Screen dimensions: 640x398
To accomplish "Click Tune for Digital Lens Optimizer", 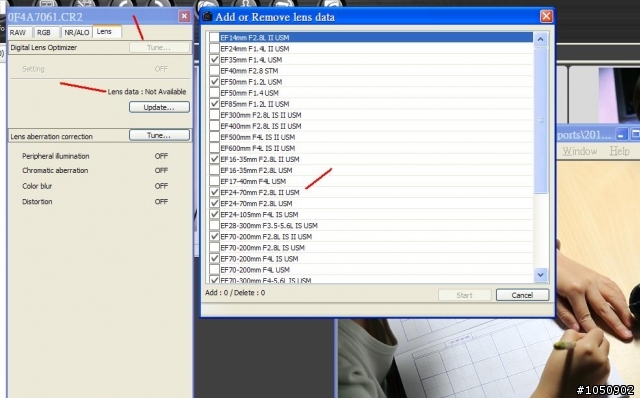I will tap(159, 47).
